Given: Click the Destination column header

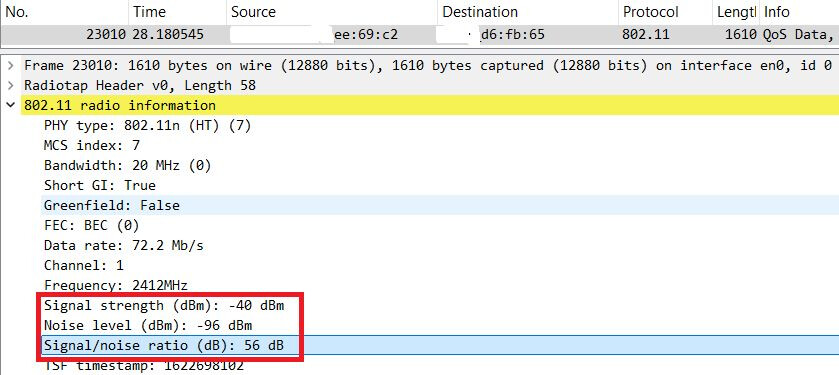Looking at the screenshot, I should (528, 12).
